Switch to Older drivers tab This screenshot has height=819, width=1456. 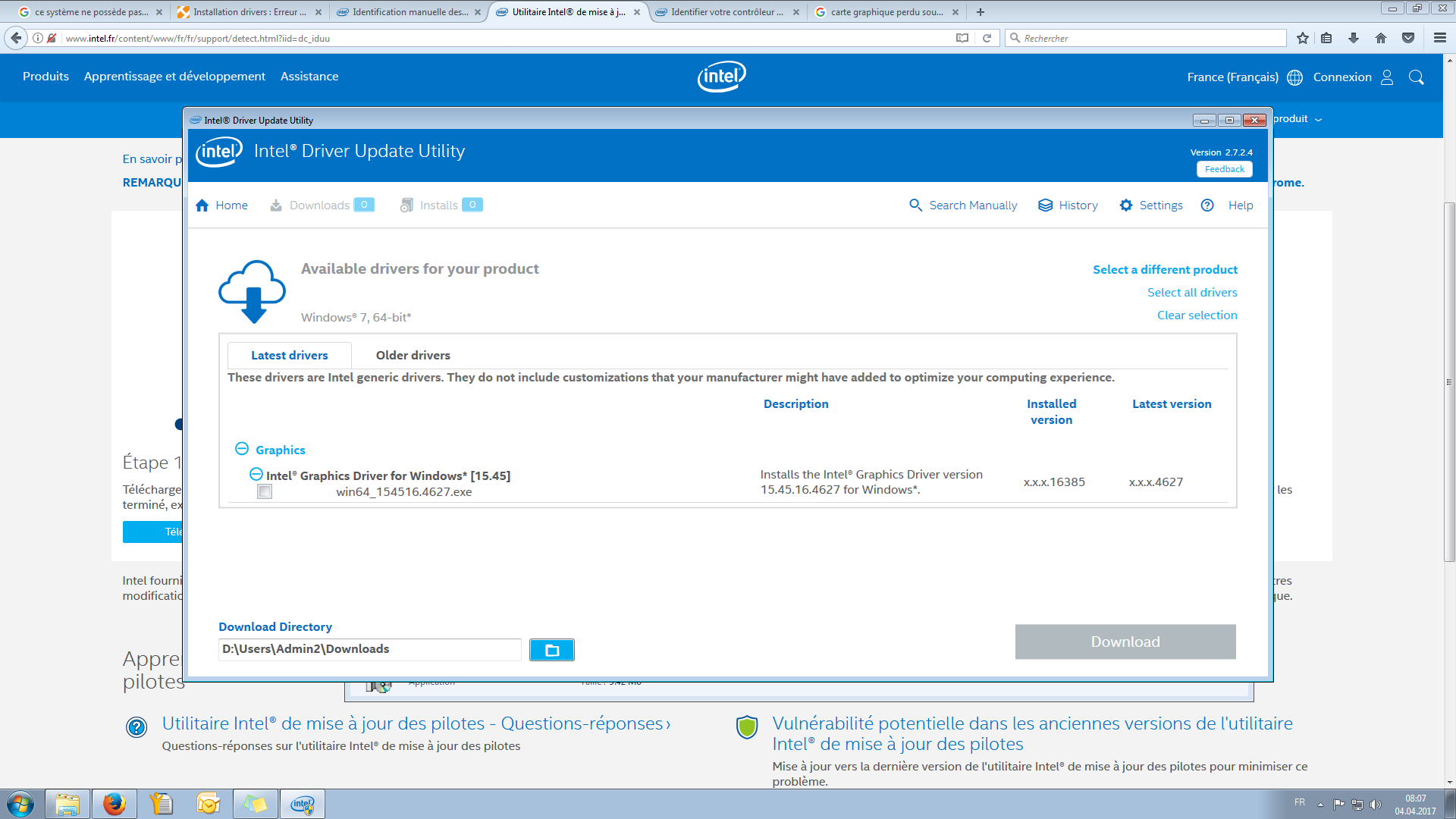pyautogui.click(x=413, y=356)
